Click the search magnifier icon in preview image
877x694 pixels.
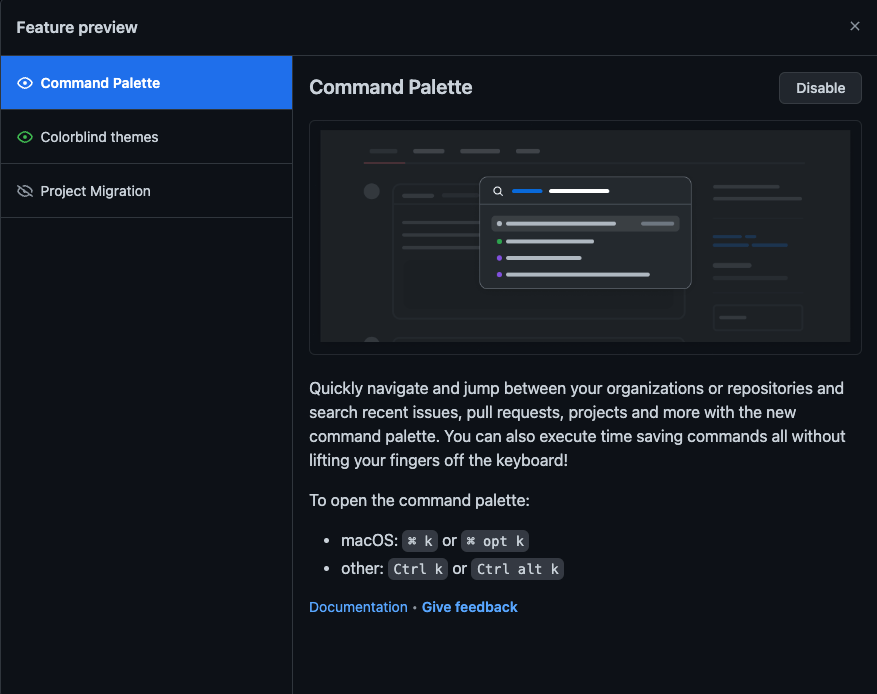click(x=498, y=191)
